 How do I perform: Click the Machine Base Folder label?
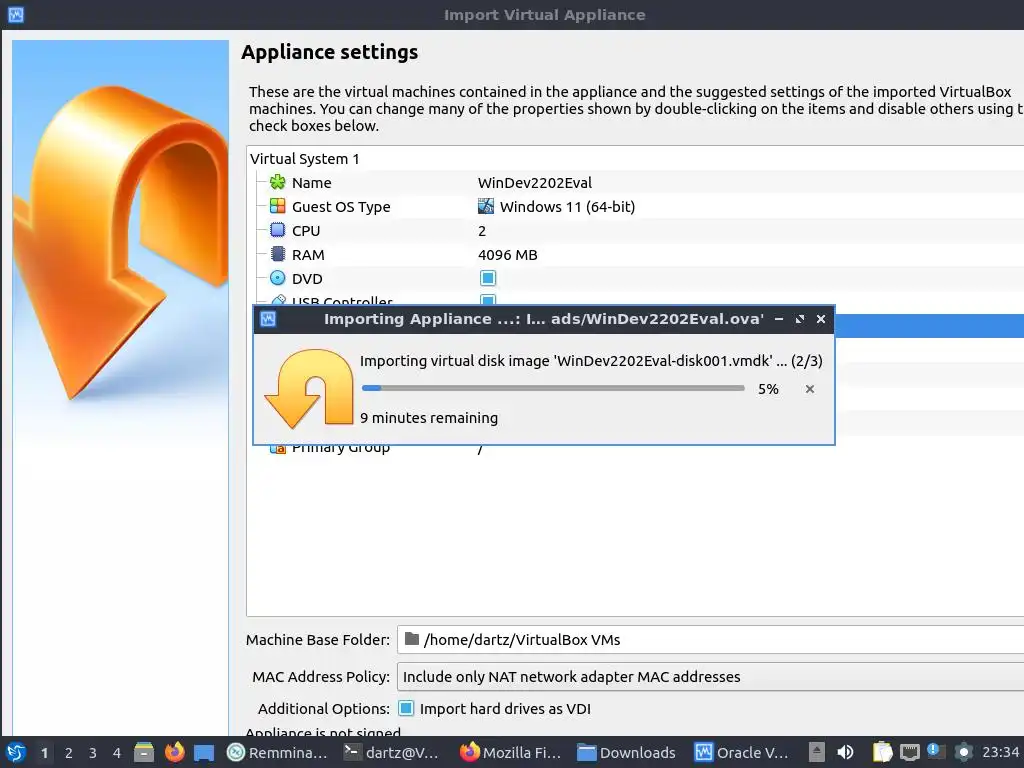(317, 640)
